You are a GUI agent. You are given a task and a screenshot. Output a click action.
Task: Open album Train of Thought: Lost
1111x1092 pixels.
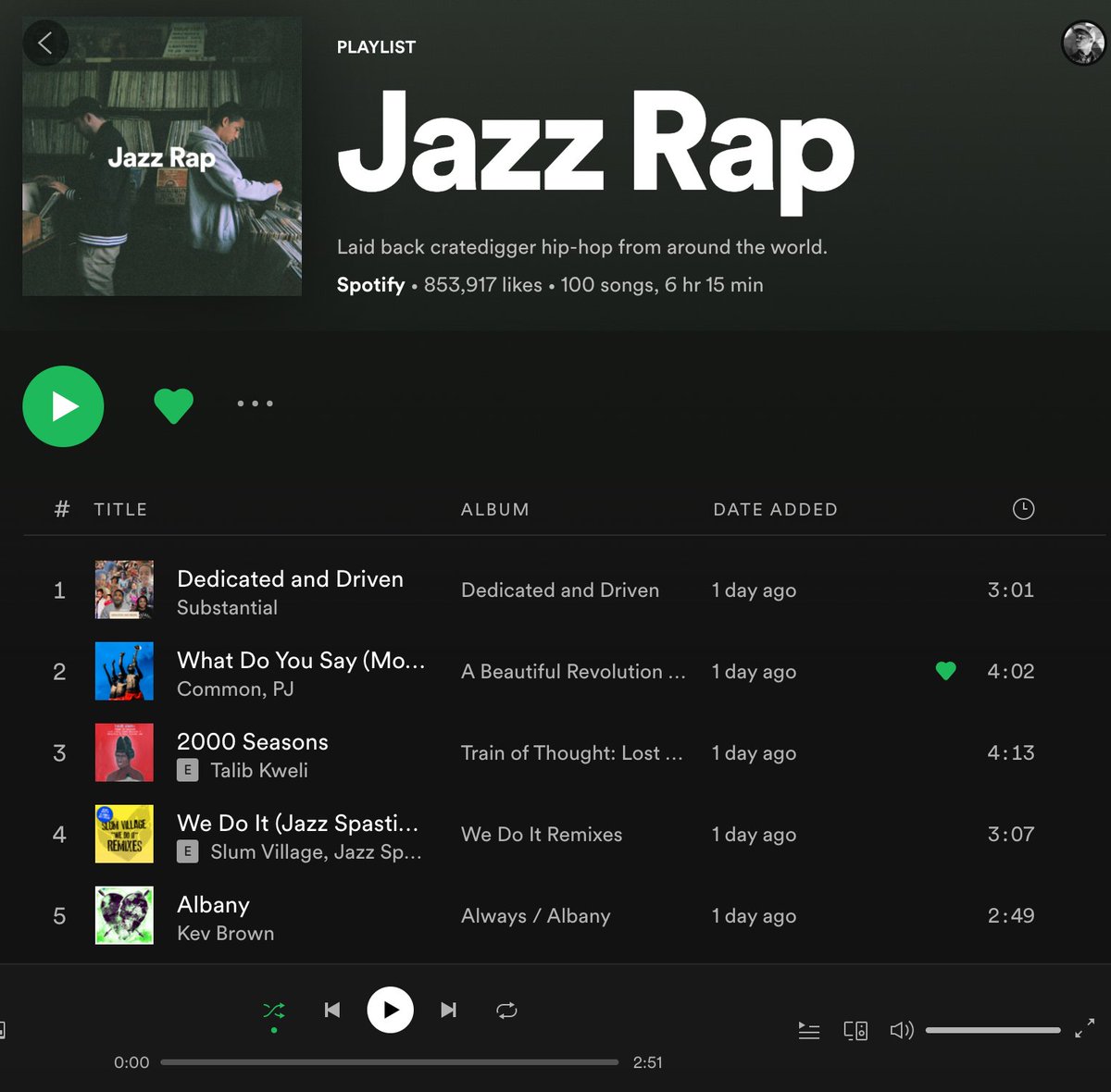tap(571, 752)
